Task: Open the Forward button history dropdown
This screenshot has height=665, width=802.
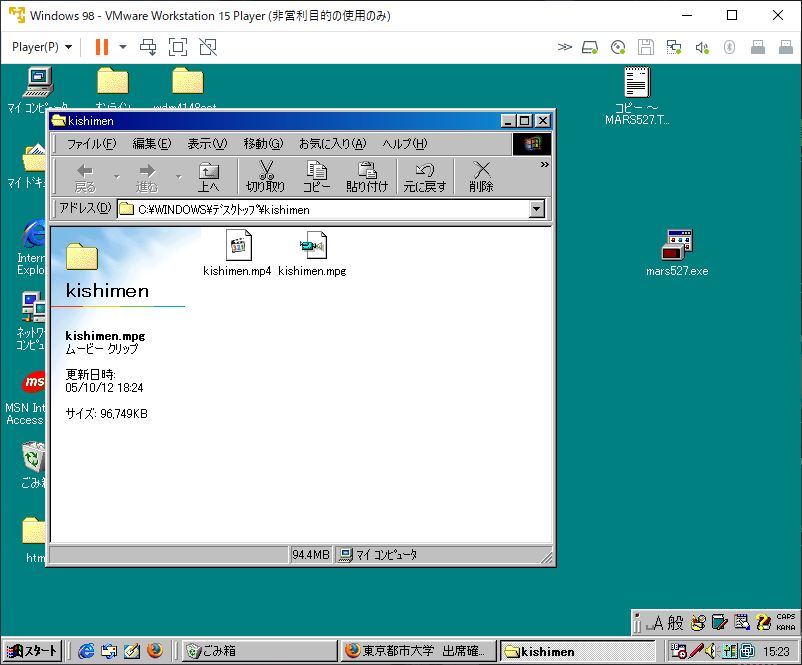Action: coord(179,177)
